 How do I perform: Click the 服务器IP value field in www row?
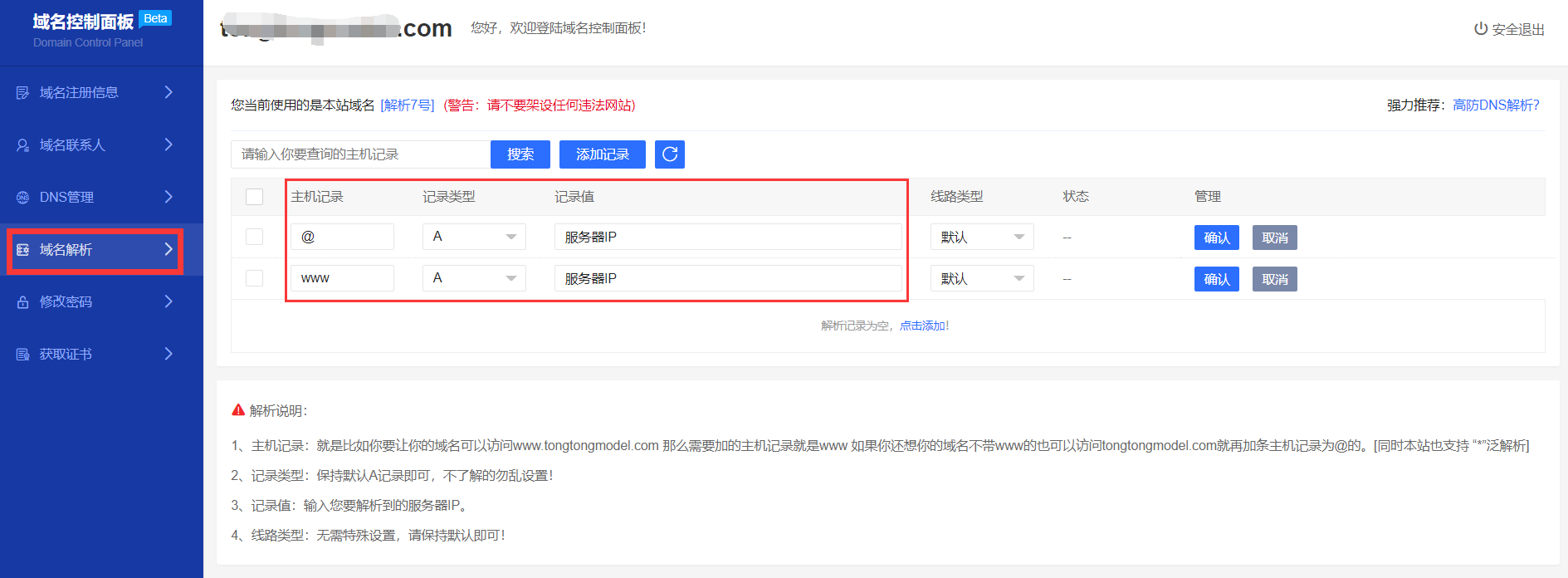point(728,278)
